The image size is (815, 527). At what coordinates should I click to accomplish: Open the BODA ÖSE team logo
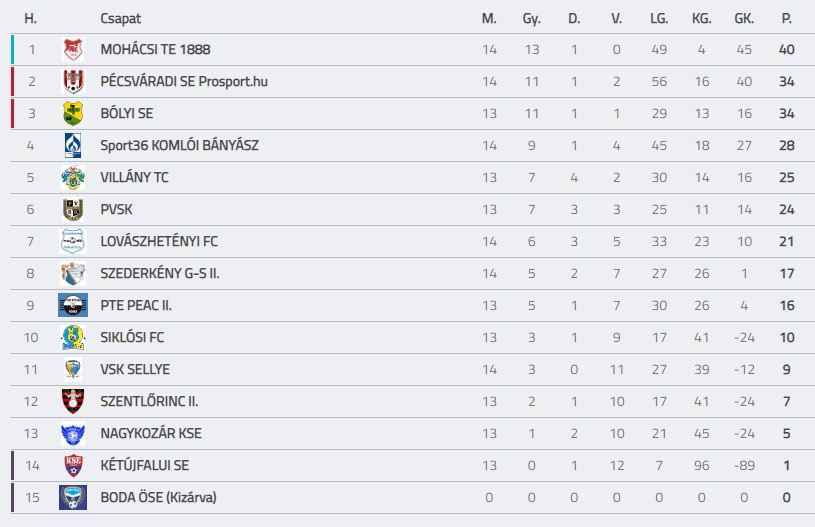(73, 497)
